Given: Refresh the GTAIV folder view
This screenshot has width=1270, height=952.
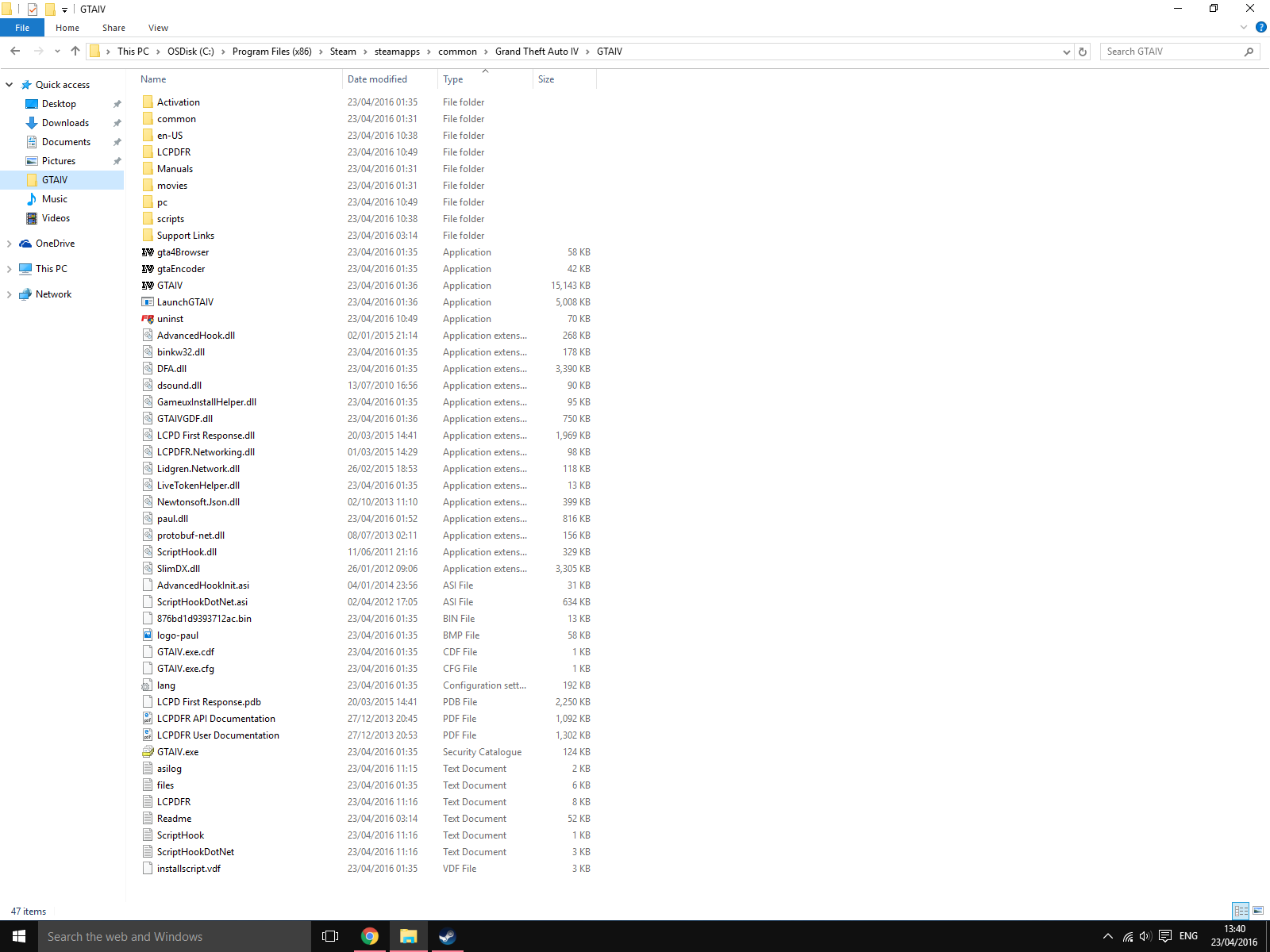Looking at the screenshot, I should pos(1083,52).
